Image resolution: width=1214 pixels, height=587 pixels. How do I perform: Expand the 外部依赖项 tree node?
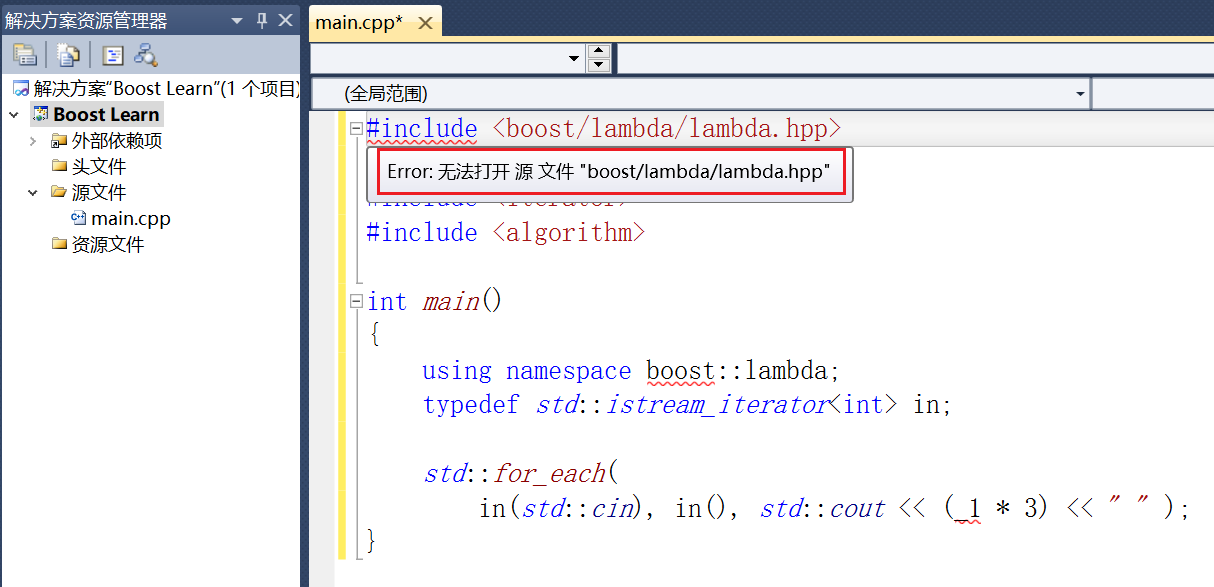pos(31,140)
